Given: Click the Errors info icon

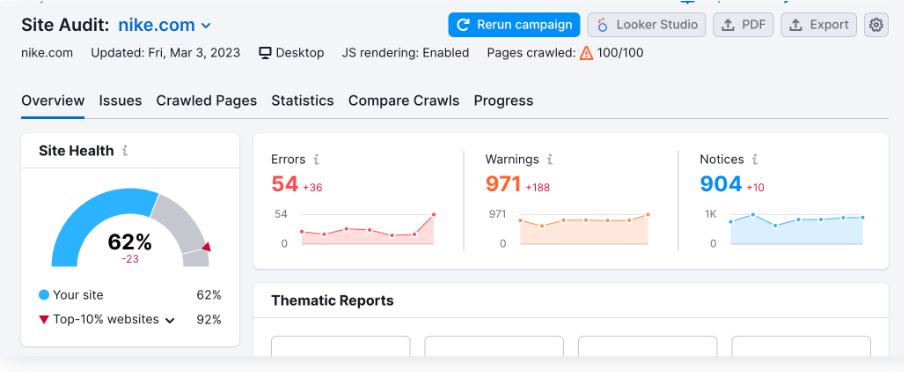Looking at the screenshot, I should click(x=317, y=159).
